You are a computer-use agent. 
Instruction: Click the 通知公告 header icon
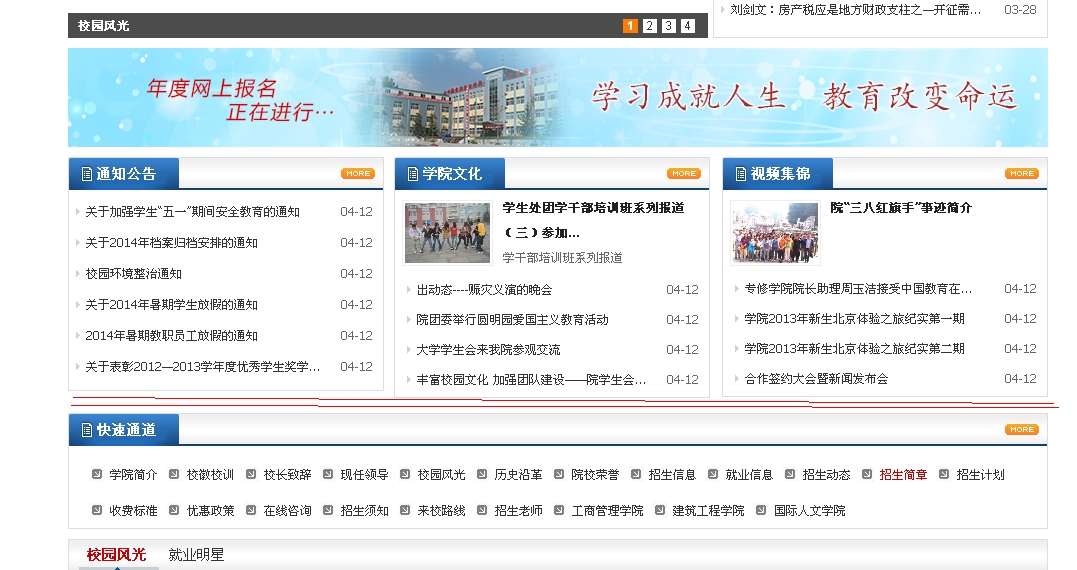click(85, 174)
